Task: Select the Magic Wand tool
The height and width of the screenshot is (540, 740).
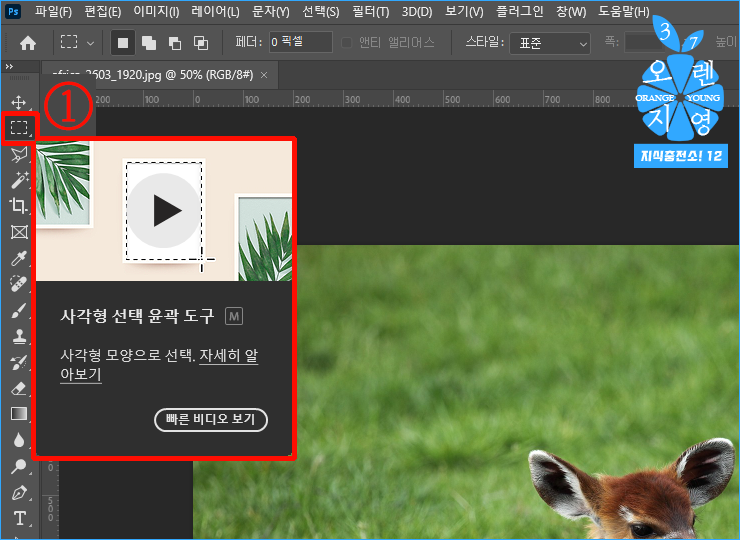Action: pyautogui.click(x=19, y=180)
